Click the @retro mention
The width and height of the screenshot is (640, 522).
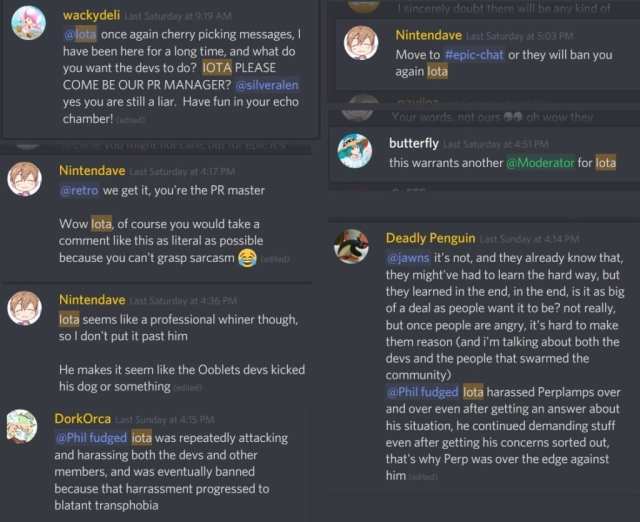pyautogui.click(x=79, y=191)
